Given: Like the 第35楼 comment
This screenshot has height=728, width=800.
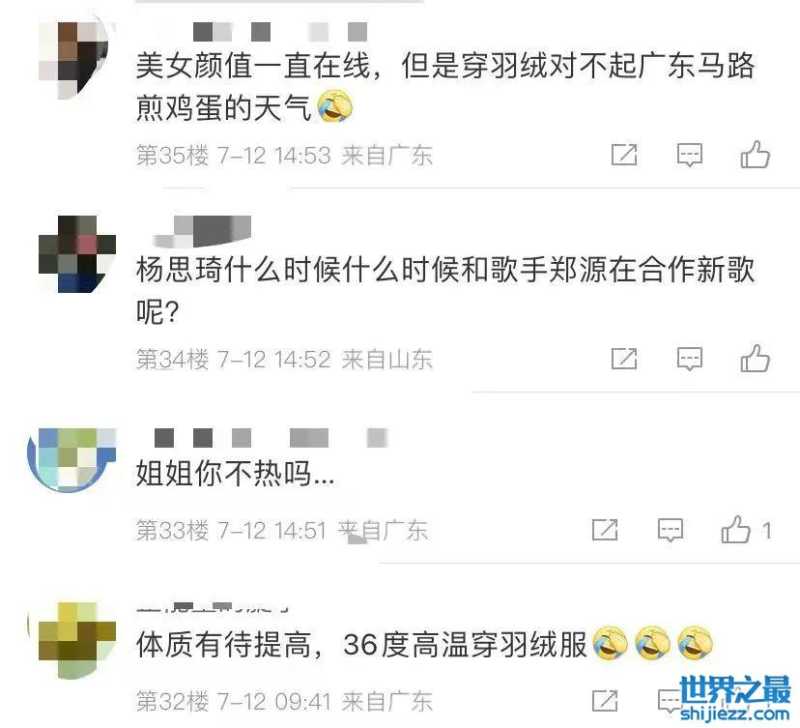Looking at the screenshot, I should 755,154.
